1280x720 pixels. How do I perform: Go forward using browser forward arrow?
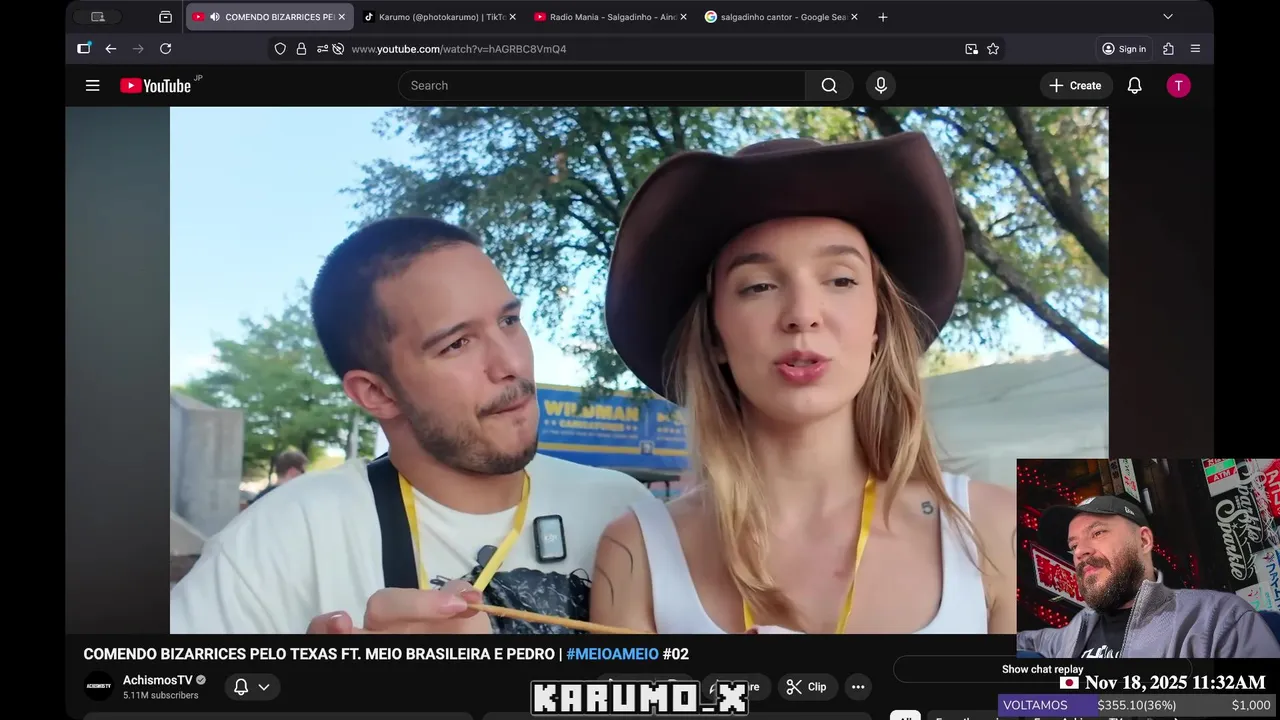[138, 49]
